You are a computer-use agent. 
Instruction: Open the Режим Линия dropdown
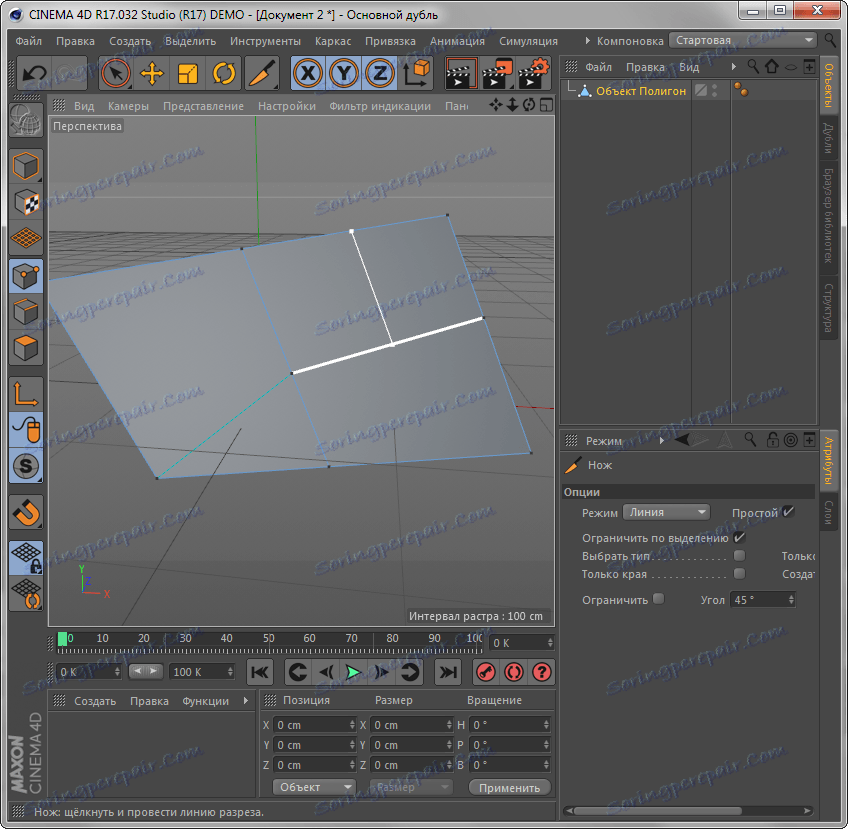[x=666, y=512]
